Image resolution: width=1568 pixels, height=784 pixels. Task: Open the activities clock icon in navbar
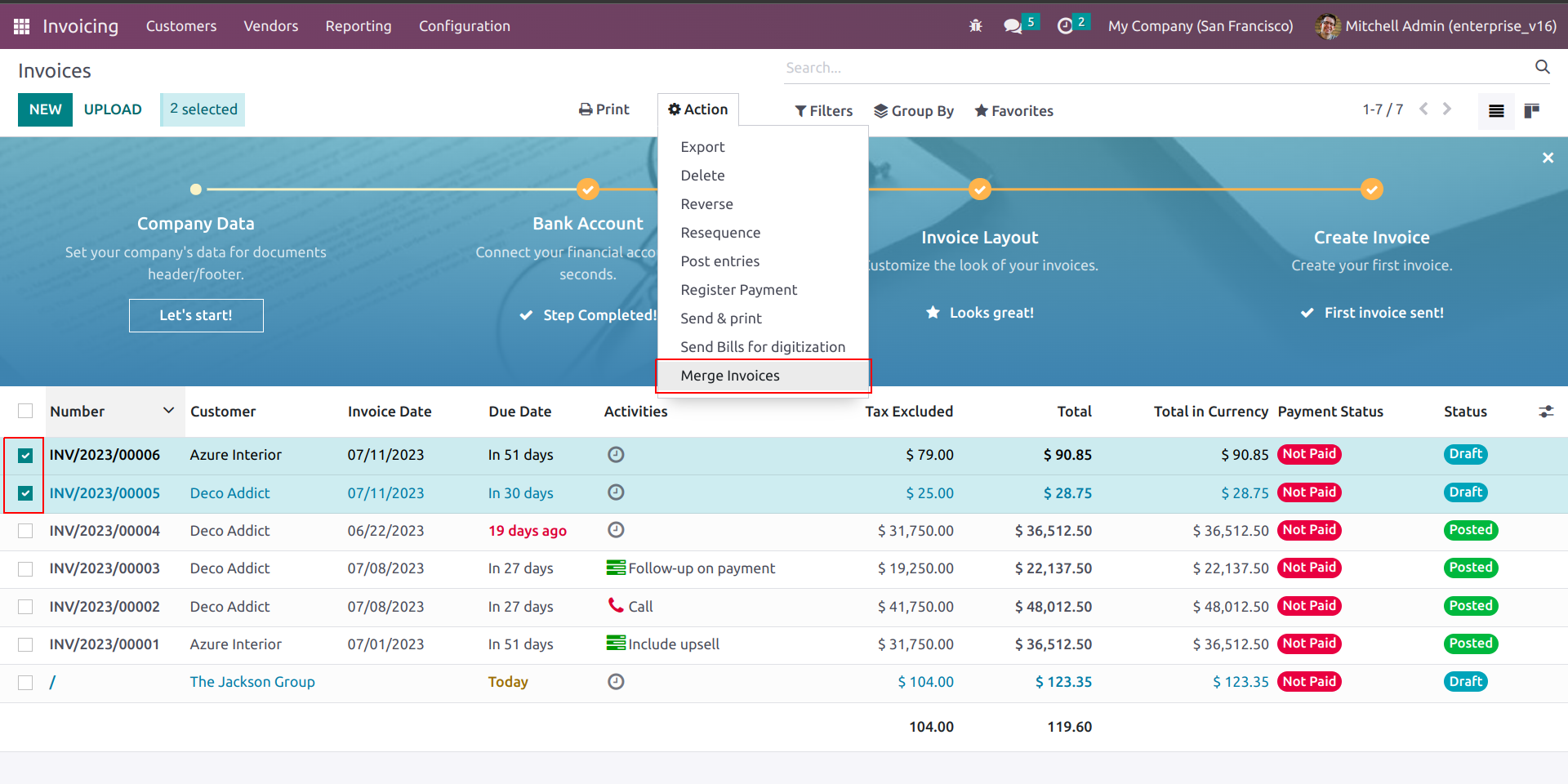(x=1065, y=26)
